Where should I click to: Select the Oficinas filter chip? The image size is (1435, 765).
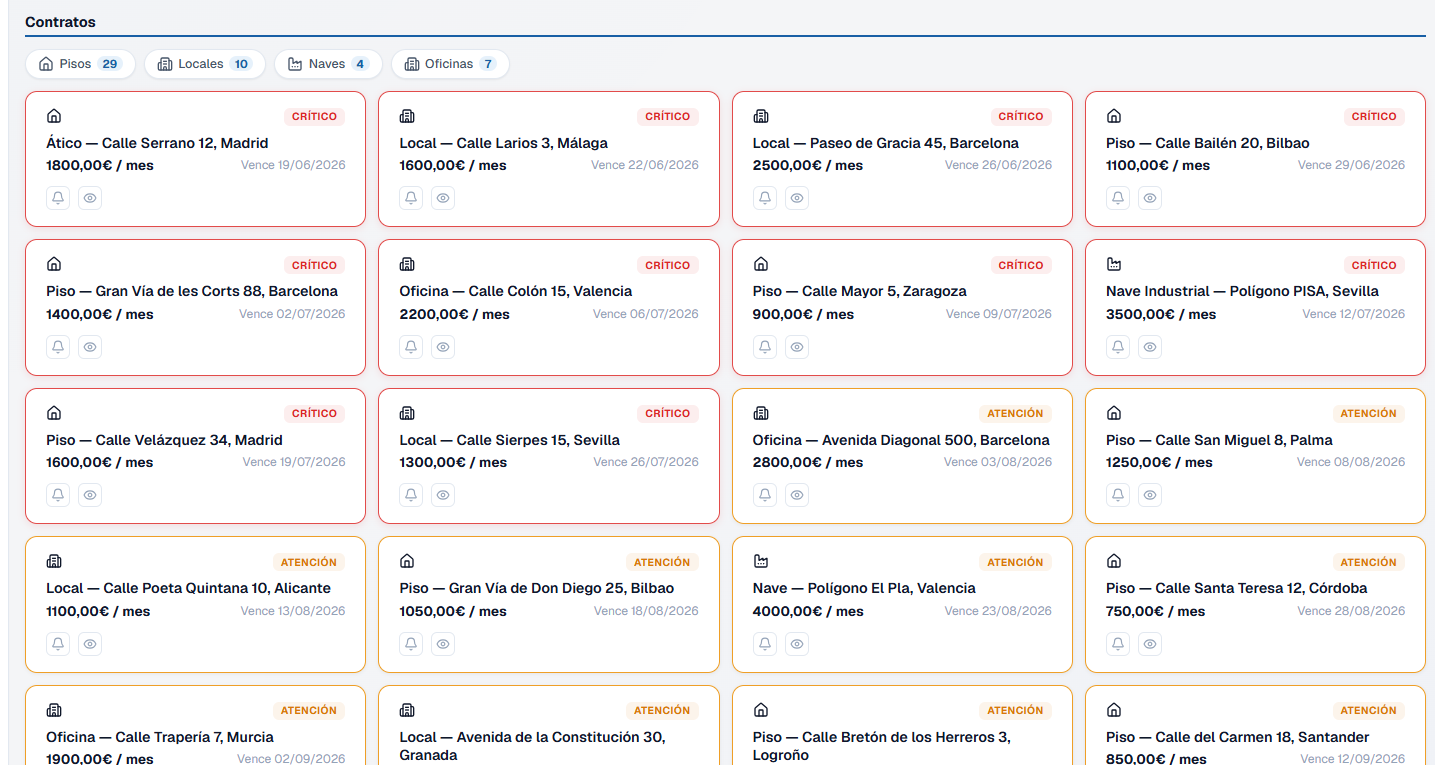pos(450,64)
